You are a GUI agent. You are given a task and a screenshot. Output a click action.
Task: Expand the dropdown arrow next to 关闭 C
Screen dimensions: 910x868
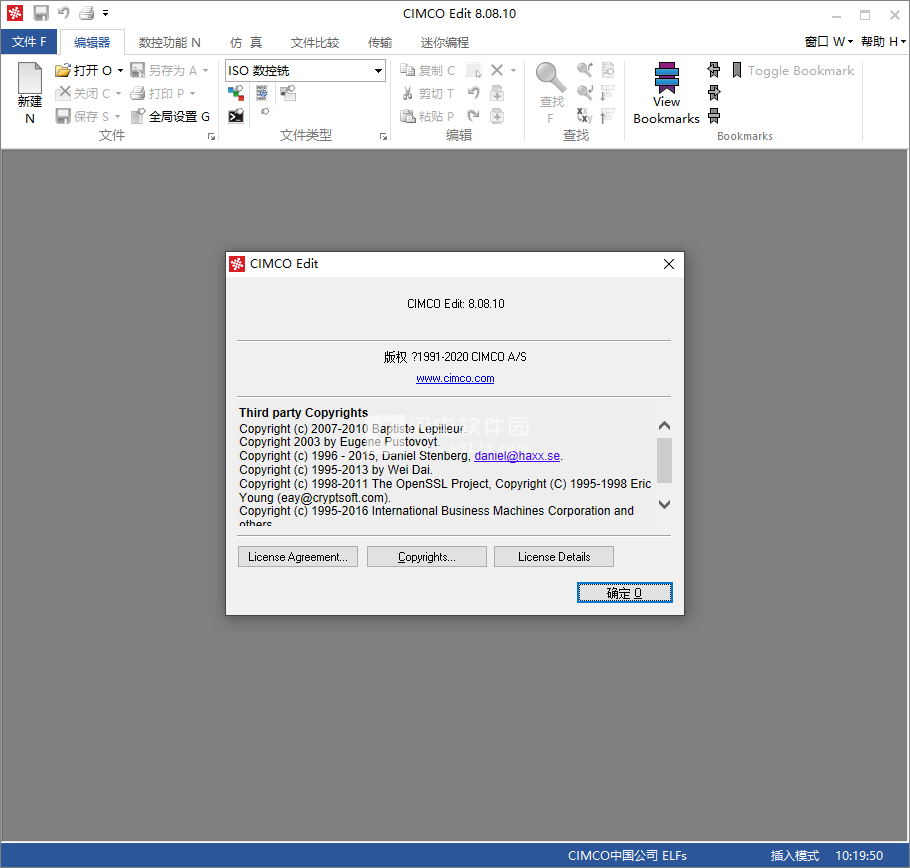coord(118,93)
